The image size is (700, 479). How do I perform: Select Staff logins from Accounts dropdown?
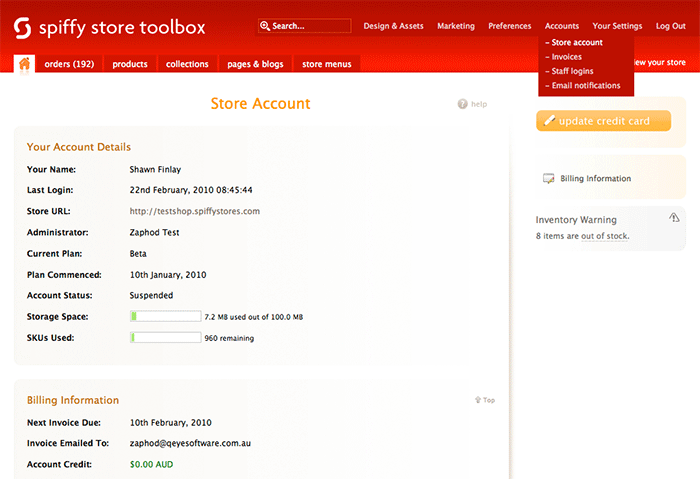[572, 71]
